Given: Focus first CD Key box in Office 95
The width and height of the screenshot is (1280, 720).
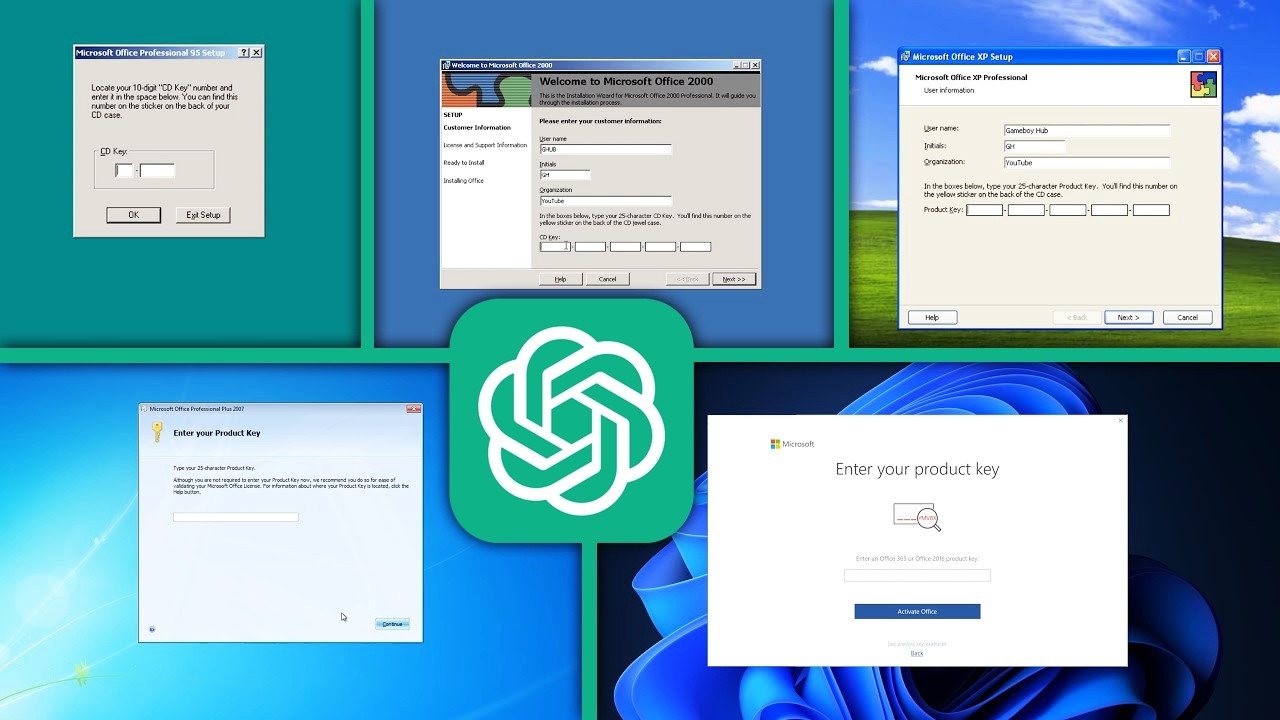Looking at the screenshot, I should point(124,171).
